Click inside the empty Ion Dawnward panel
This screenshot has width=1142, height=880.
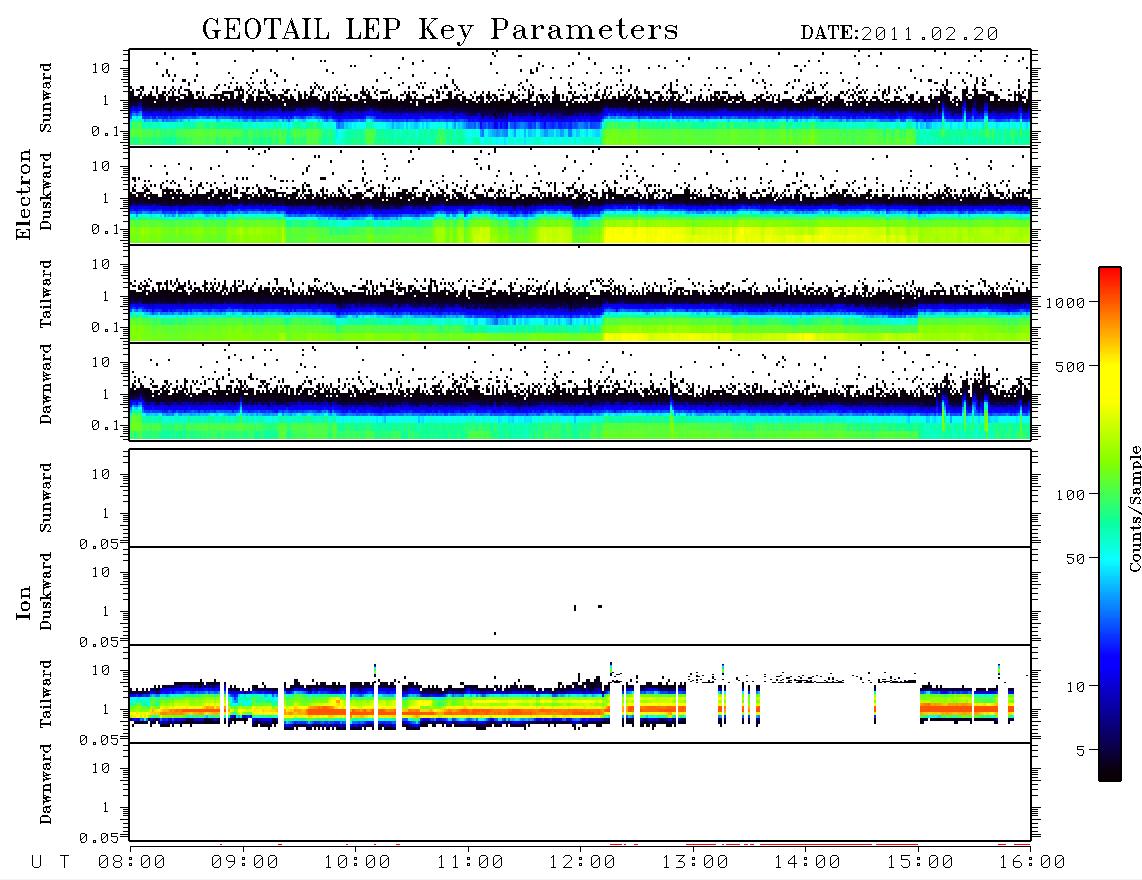(580, 792)
